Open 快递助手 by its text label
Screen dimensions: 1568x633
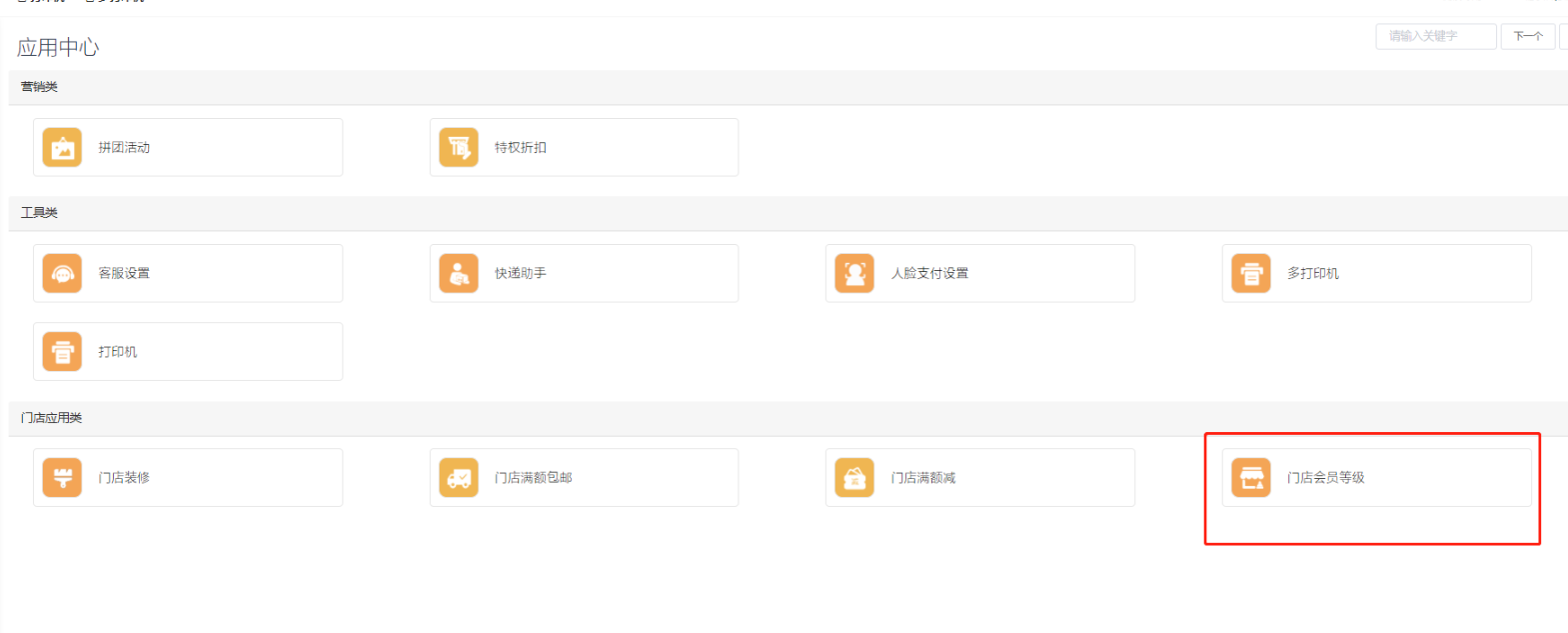(521, 274)
